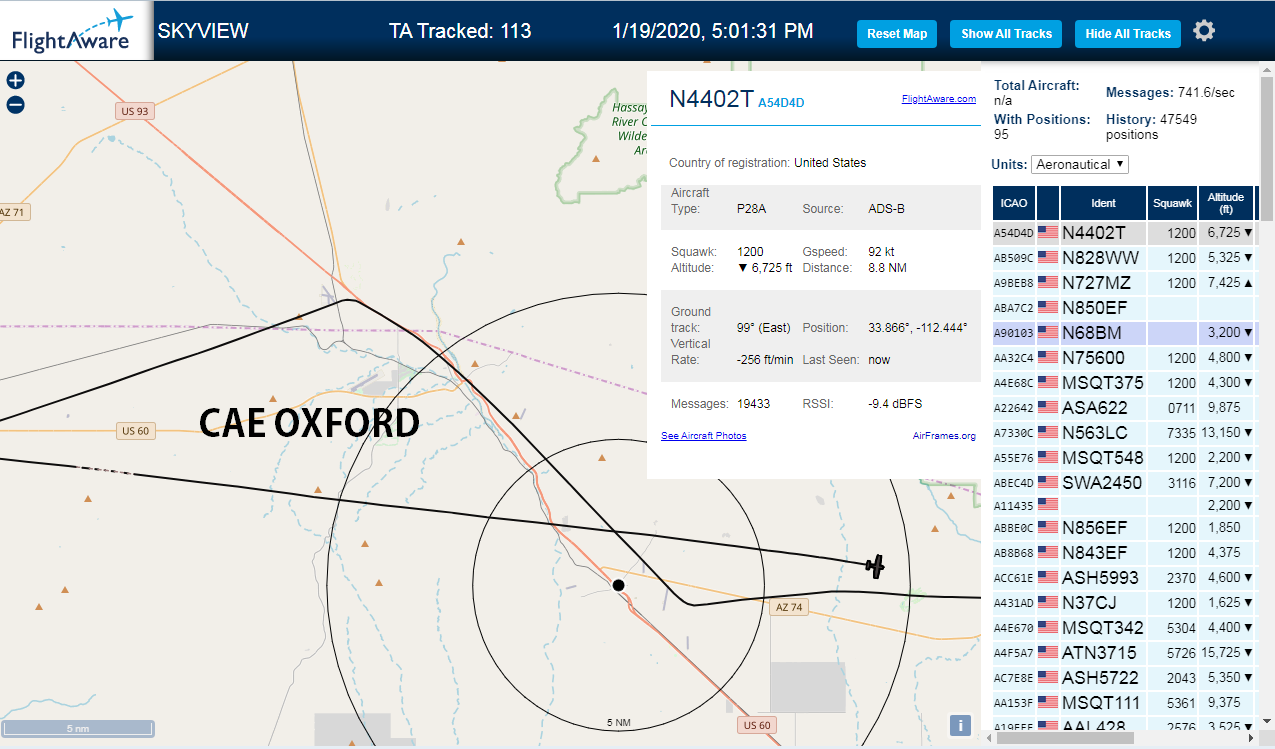
Task: Zoom in with the plus icon
Action: [15, 81]
